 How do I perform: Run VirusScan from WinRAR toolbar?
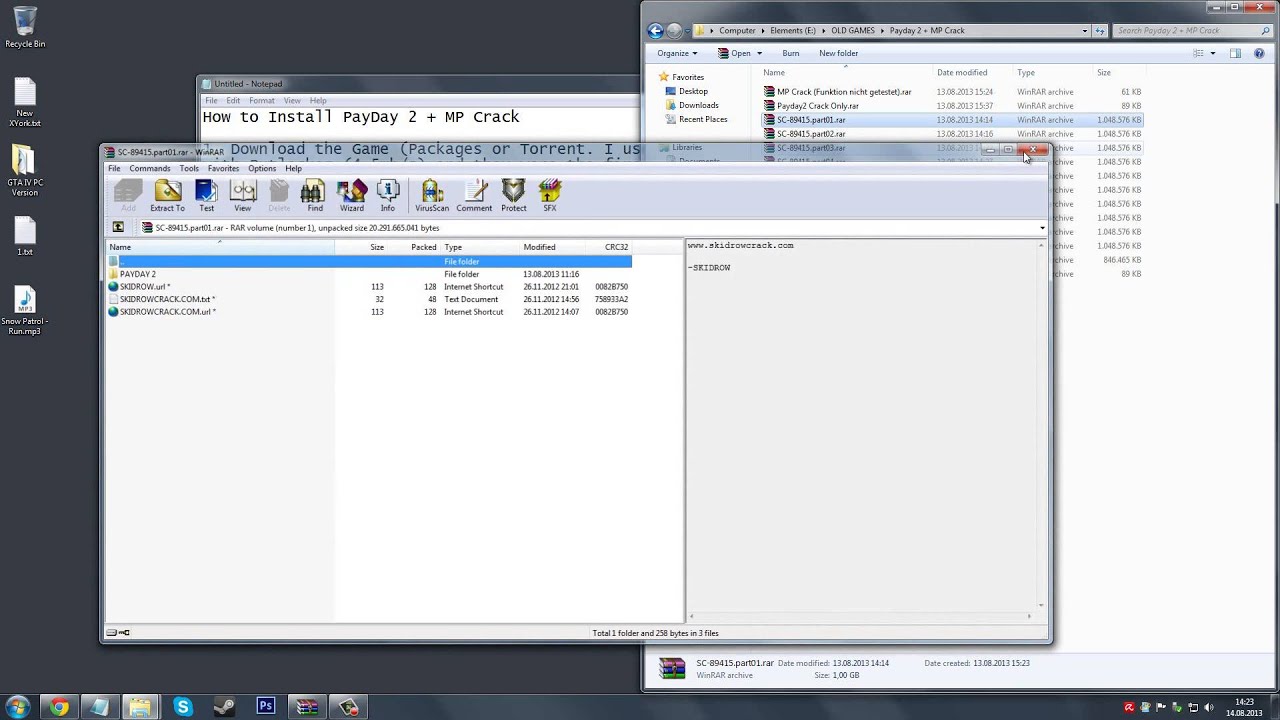tap(432, 196)
